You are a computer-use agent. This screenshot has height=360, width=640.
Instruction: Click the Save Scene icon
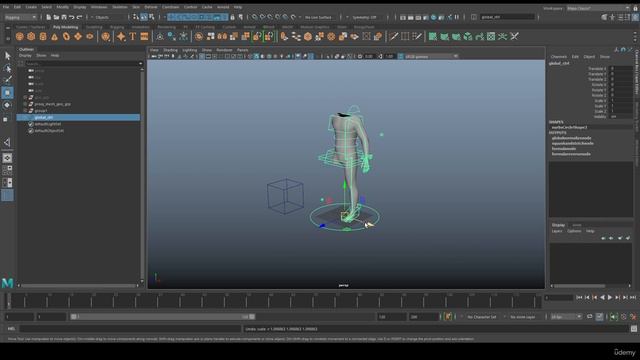pyautogui.click(x=64, y=17)
